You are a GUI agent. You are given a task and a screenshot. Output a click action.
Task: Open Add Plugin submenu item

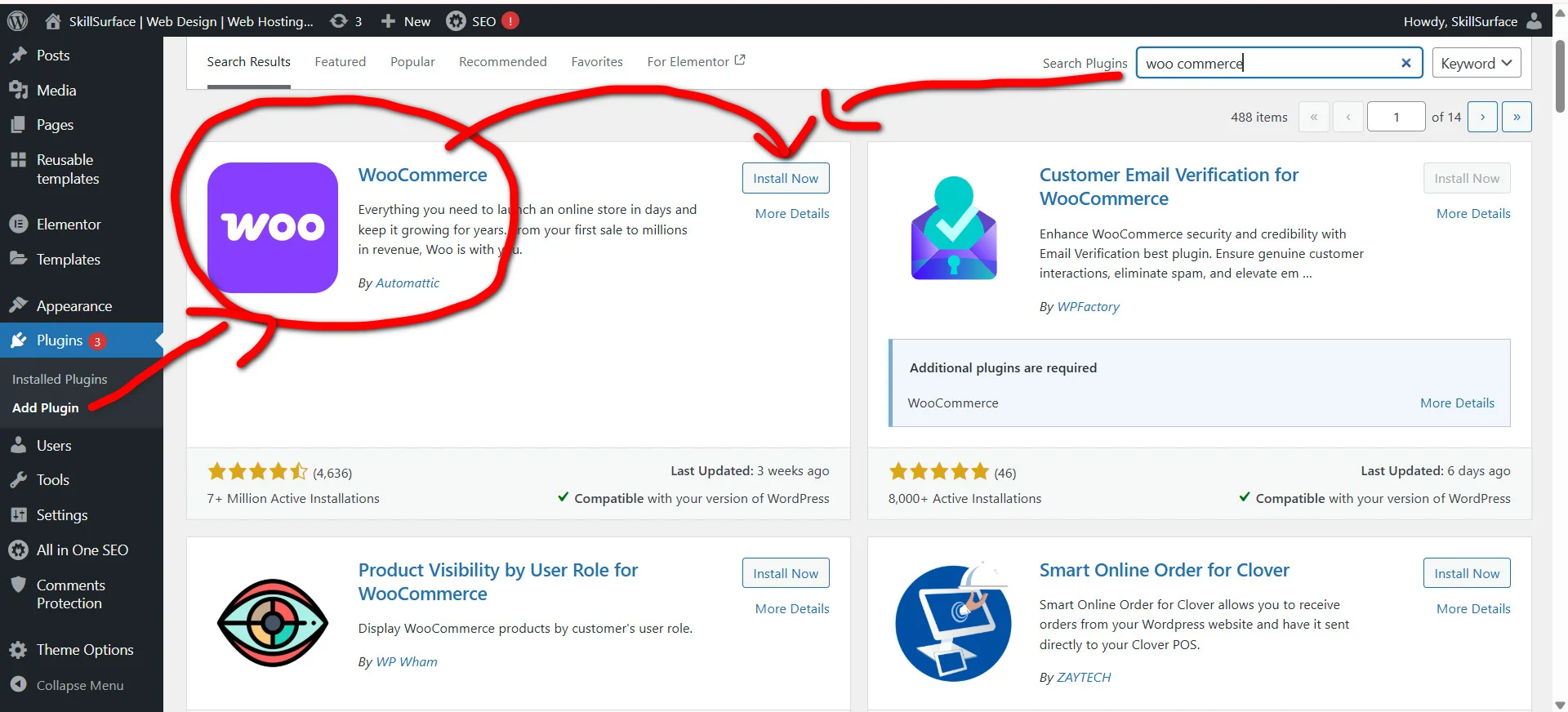46,408
